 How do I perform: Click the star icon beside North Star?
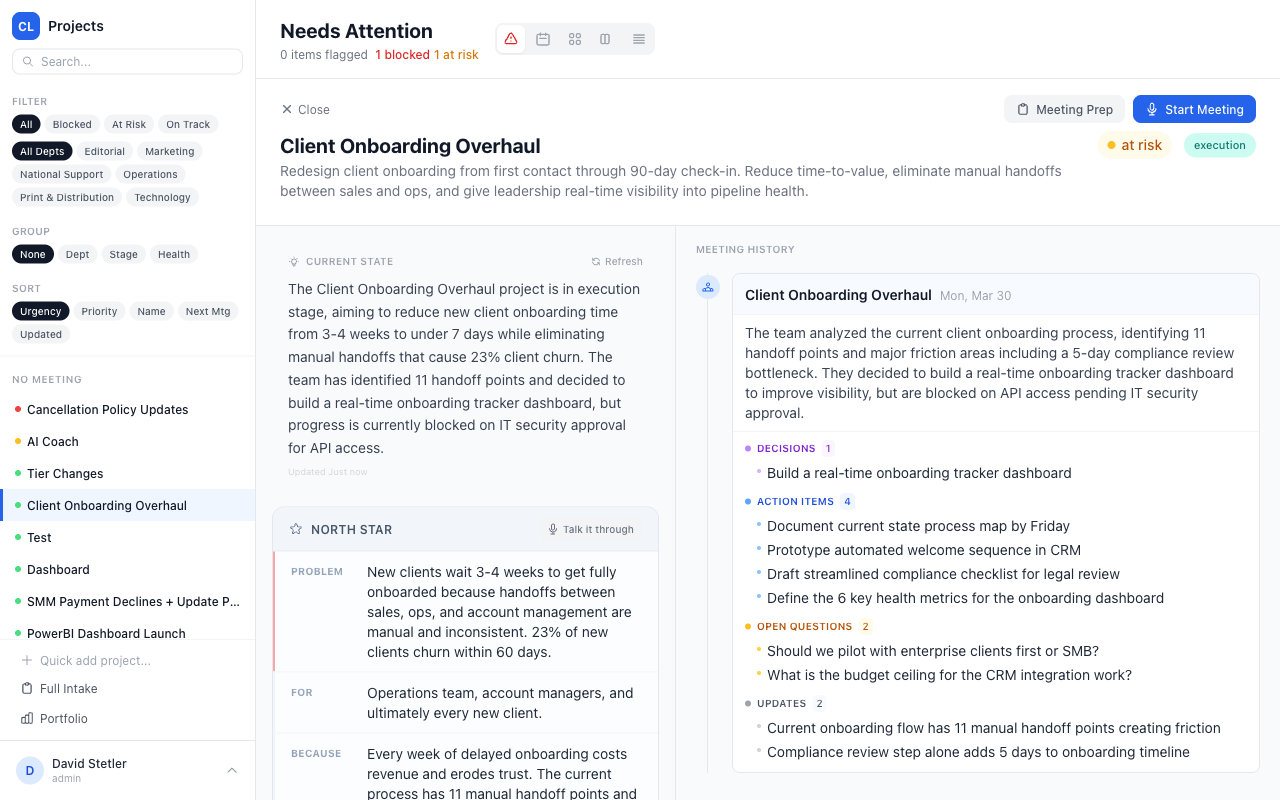point(296,529)
